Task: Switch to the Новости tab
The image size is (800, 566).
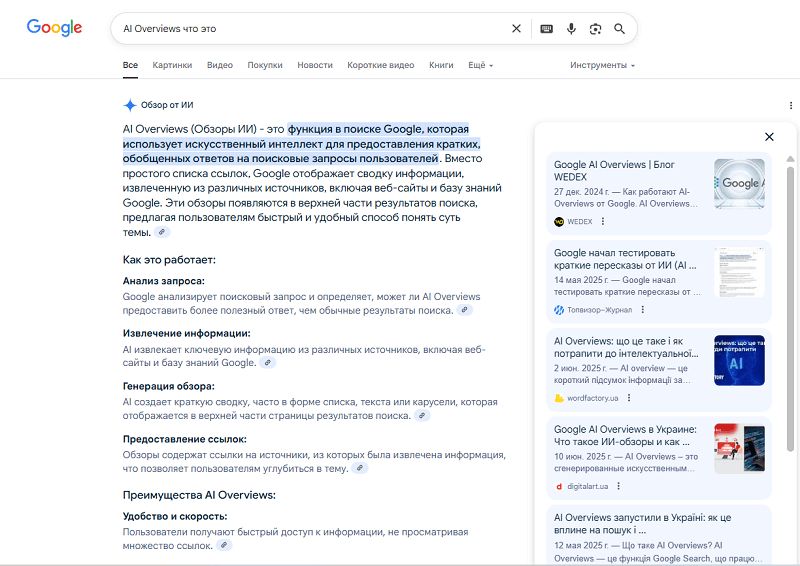Action: coord(315,65)
